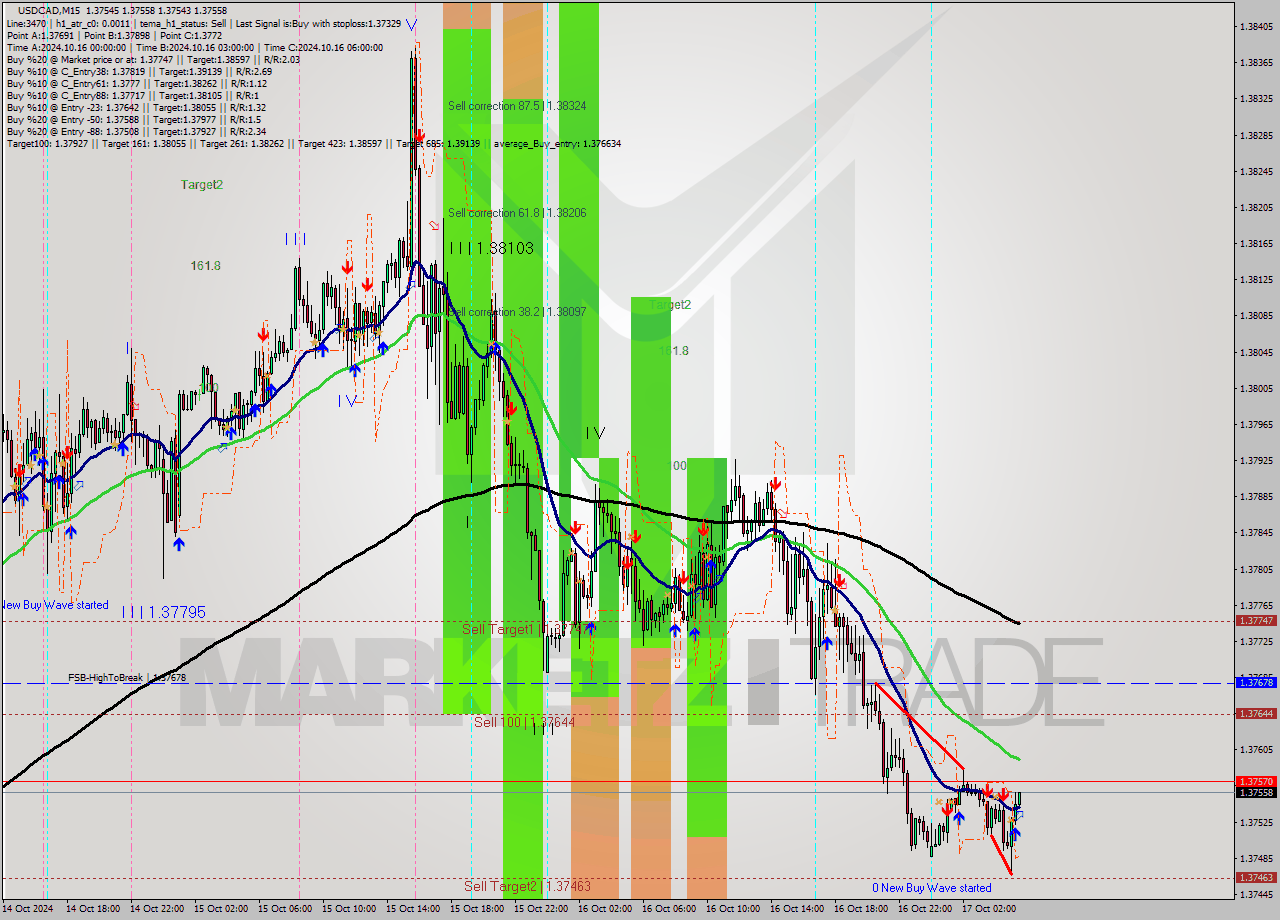Click '0 New Buy Wave started' label
Screen dimensions: 1280x920
(x=932, y=887)
